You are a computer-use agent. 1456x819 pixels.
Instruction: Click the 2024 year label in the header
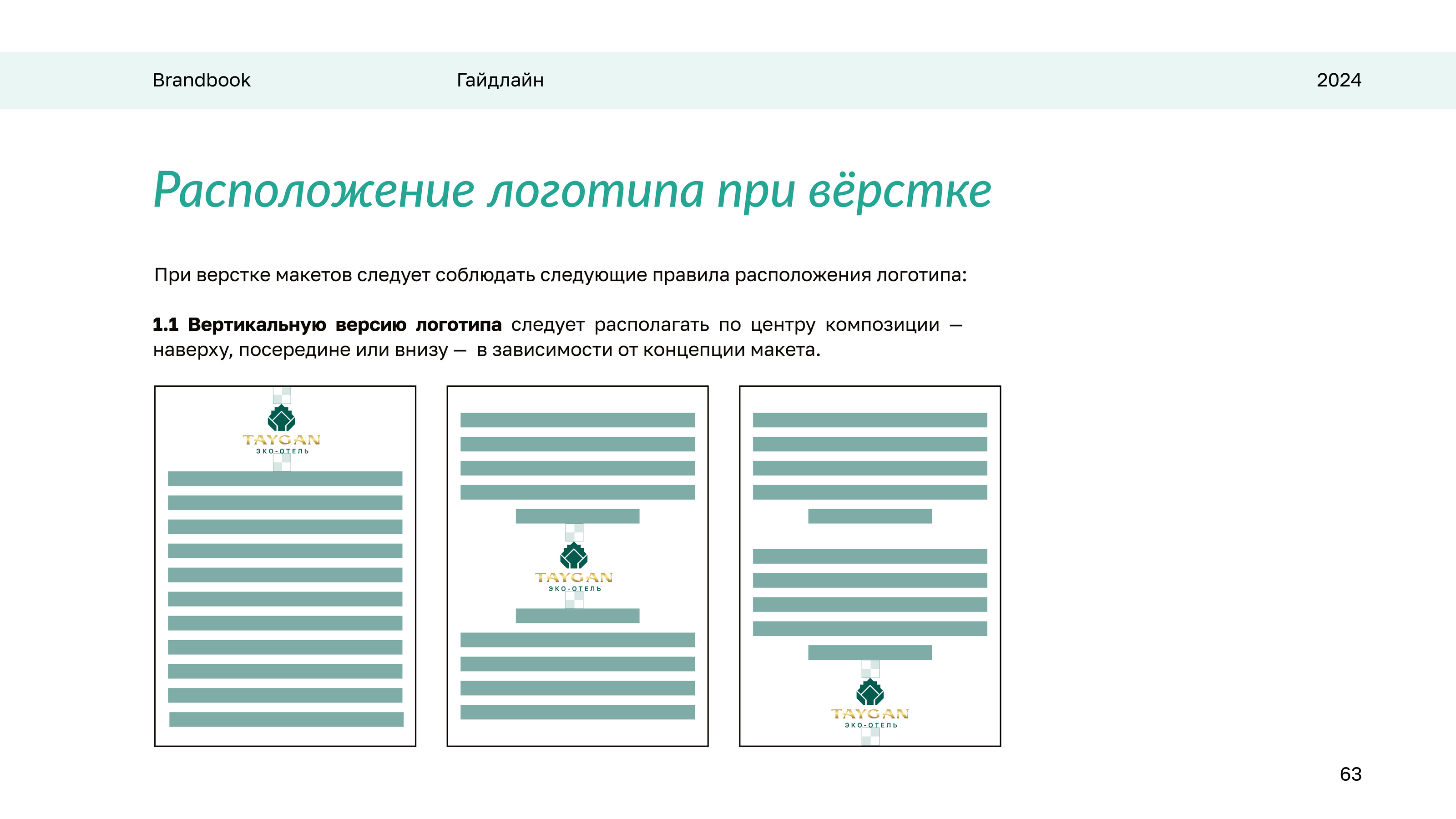tap(1339, 80)
